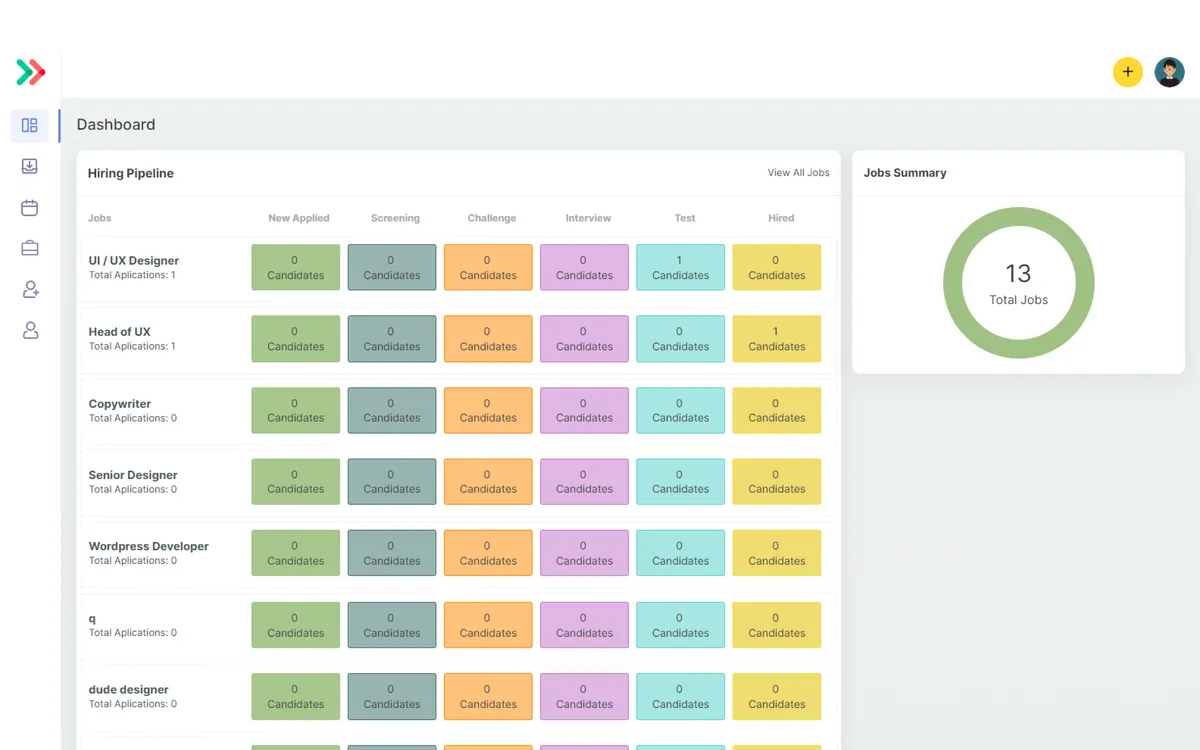Viewport: 1200px width, 750px height.
Task: Click the Total Jobs donut chart
Action: click(x=1018, y=283)
